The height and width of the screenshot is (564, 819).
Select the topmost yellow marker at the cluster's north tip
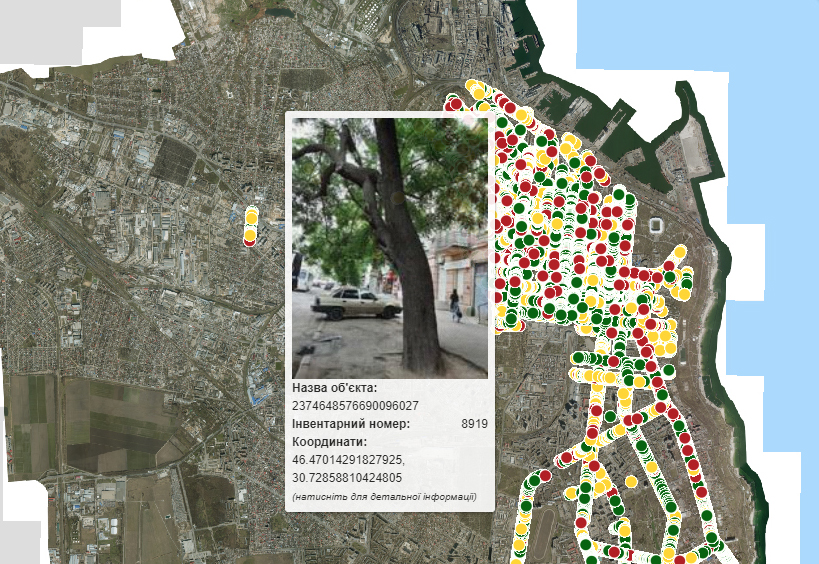[x=473, y=84]
